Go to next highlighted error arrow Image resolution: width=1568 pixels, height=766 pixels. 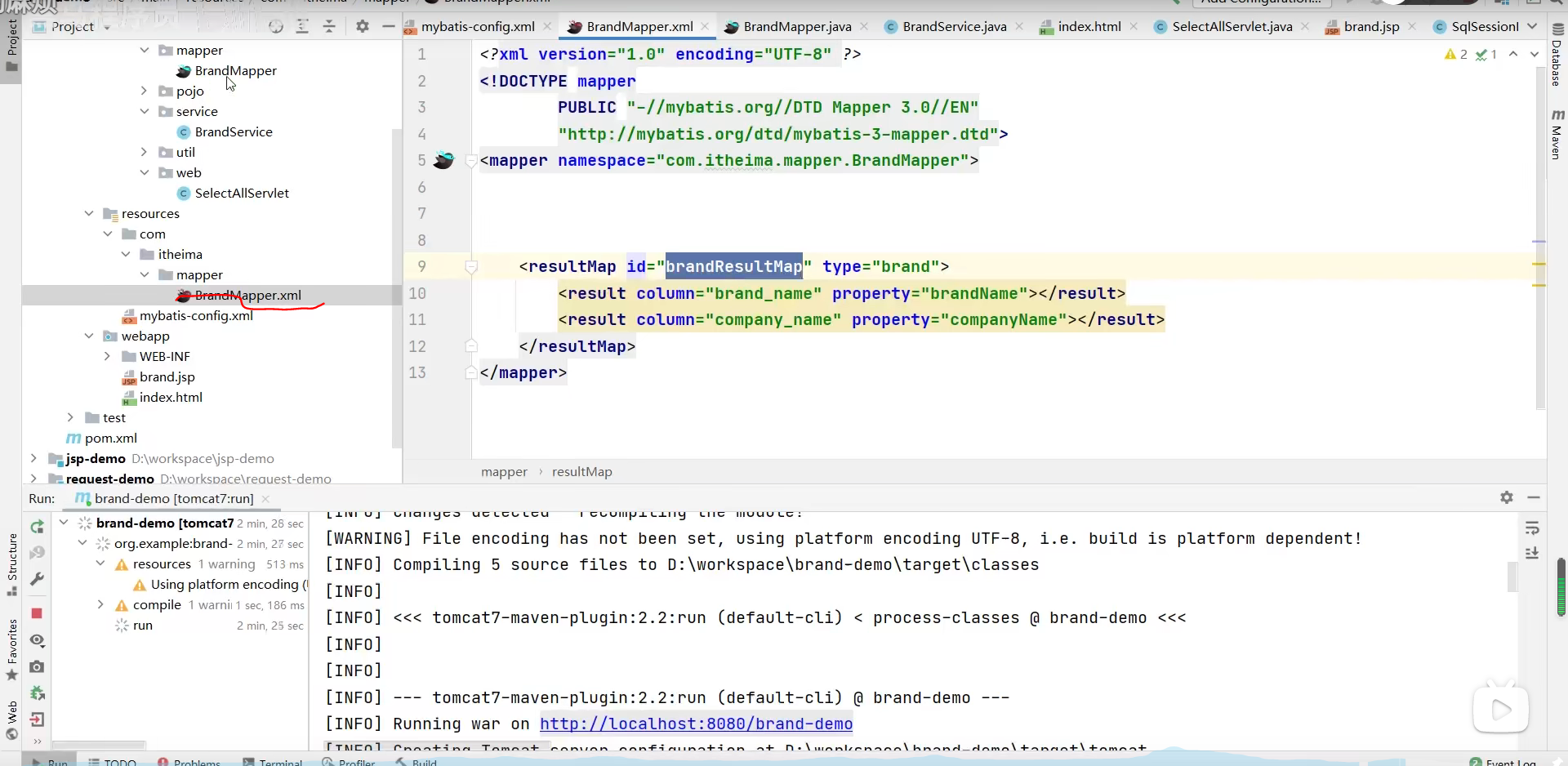point(1535,55)
